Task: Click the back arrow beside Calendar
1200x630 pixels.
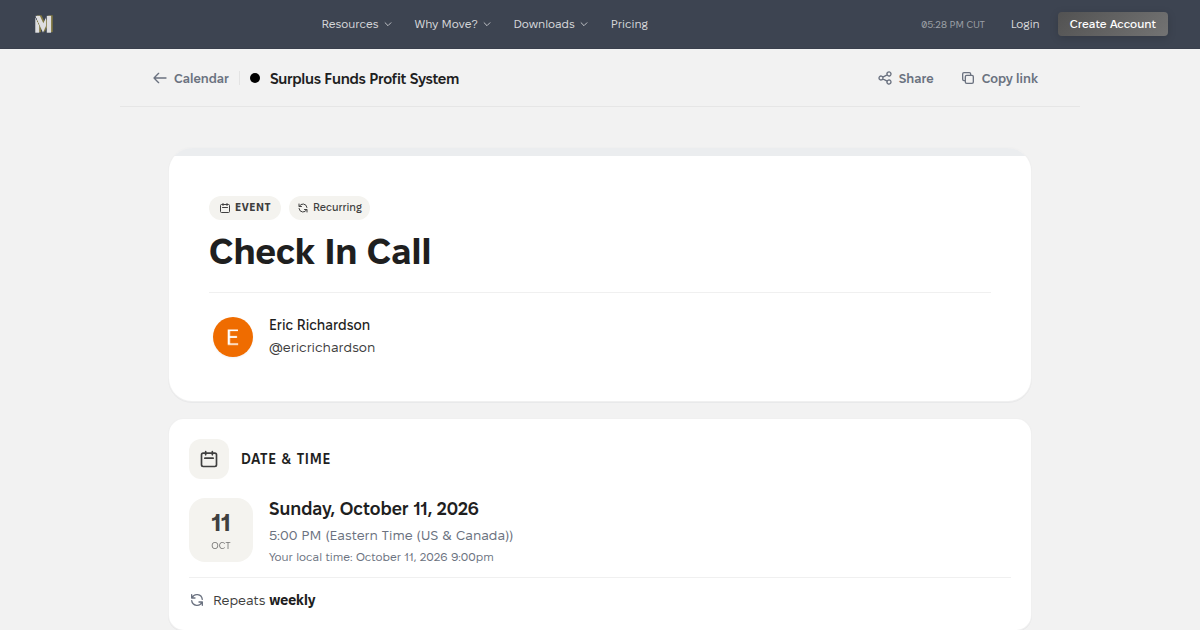Action: pyautogui.click(x=160, y=78)
